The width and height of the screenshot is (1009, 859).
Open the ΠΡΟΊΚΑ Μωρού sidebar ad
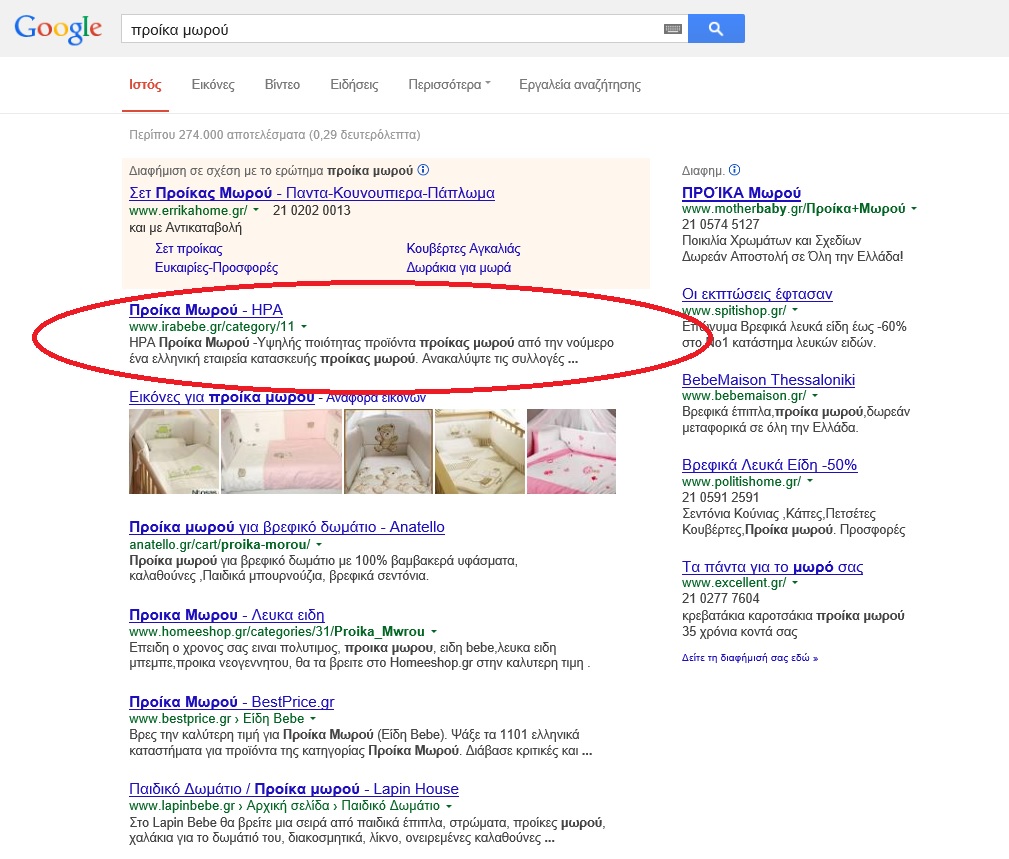[741, 192]
